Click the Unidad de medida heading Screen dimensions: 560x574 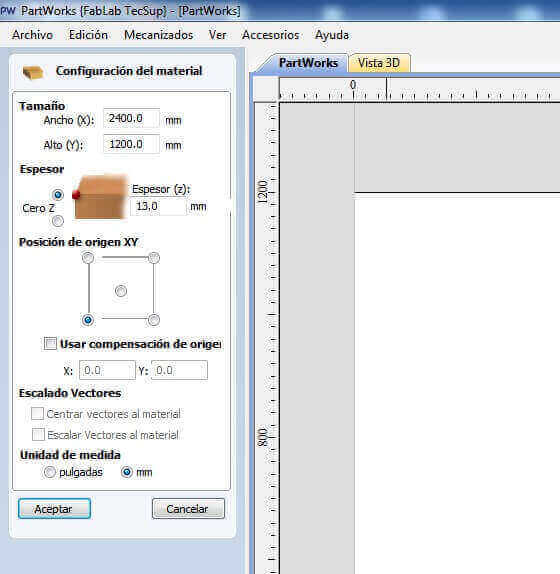tap(70, 455)
